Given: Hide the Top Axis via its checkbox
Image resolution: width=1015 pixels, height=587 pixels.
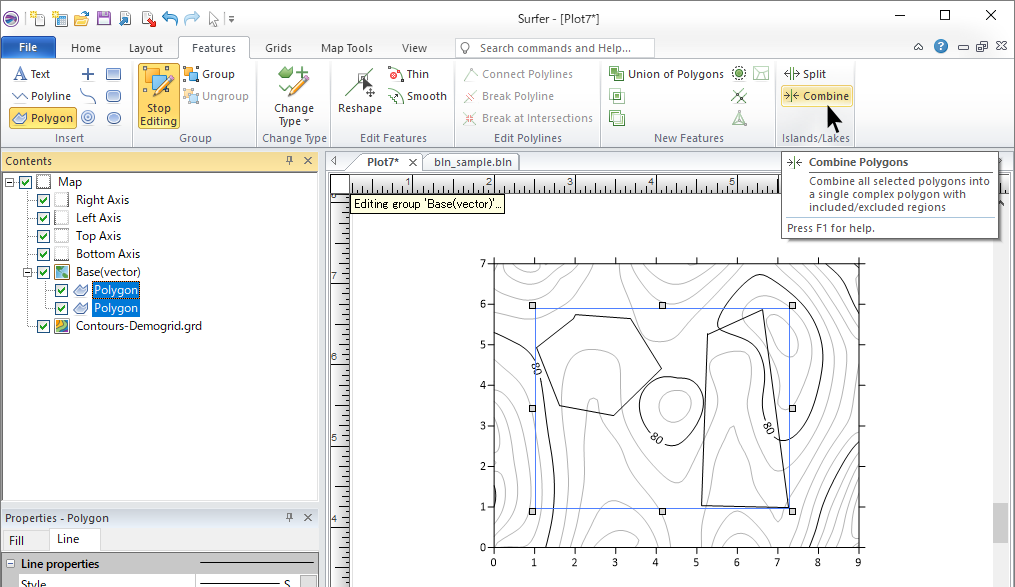Looking at the screenshot, I should click(x=43, y=236).
